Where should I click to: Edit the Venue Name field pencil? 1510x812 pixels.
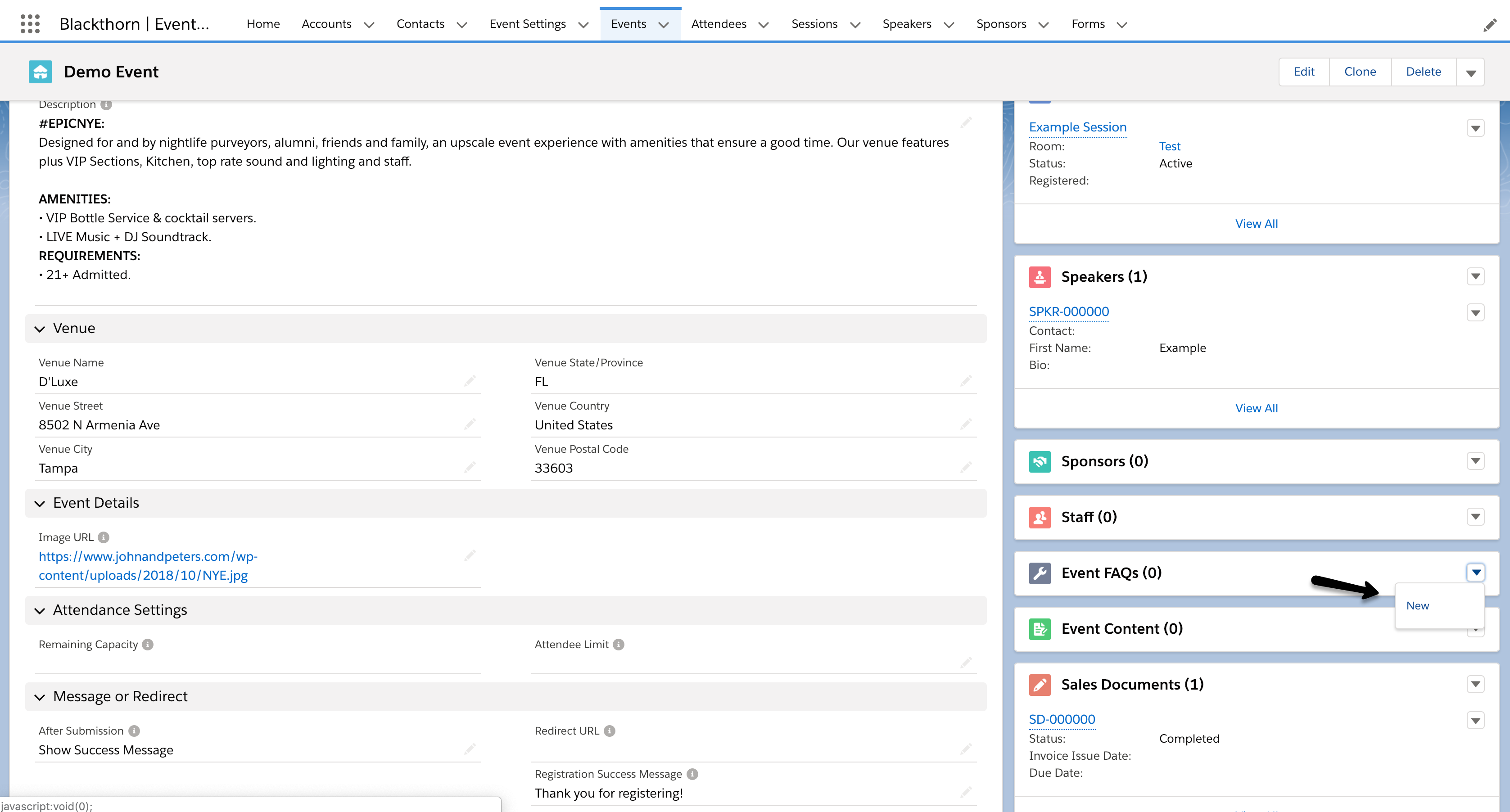(x=470, y=381)
